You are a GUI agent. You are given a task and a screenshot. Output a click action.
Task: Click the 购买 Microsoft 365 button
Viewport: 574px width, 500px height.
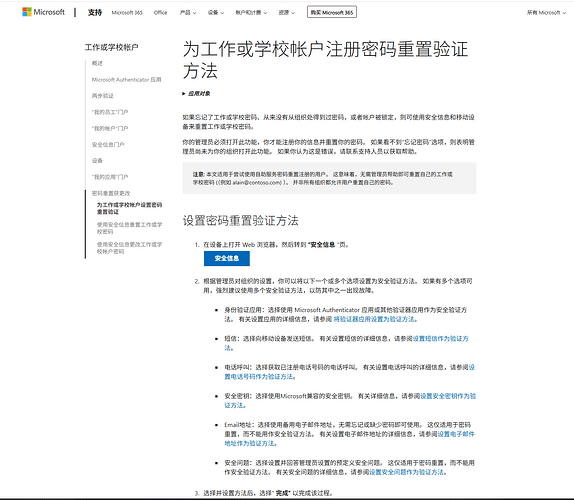click(x=332, y=12)
